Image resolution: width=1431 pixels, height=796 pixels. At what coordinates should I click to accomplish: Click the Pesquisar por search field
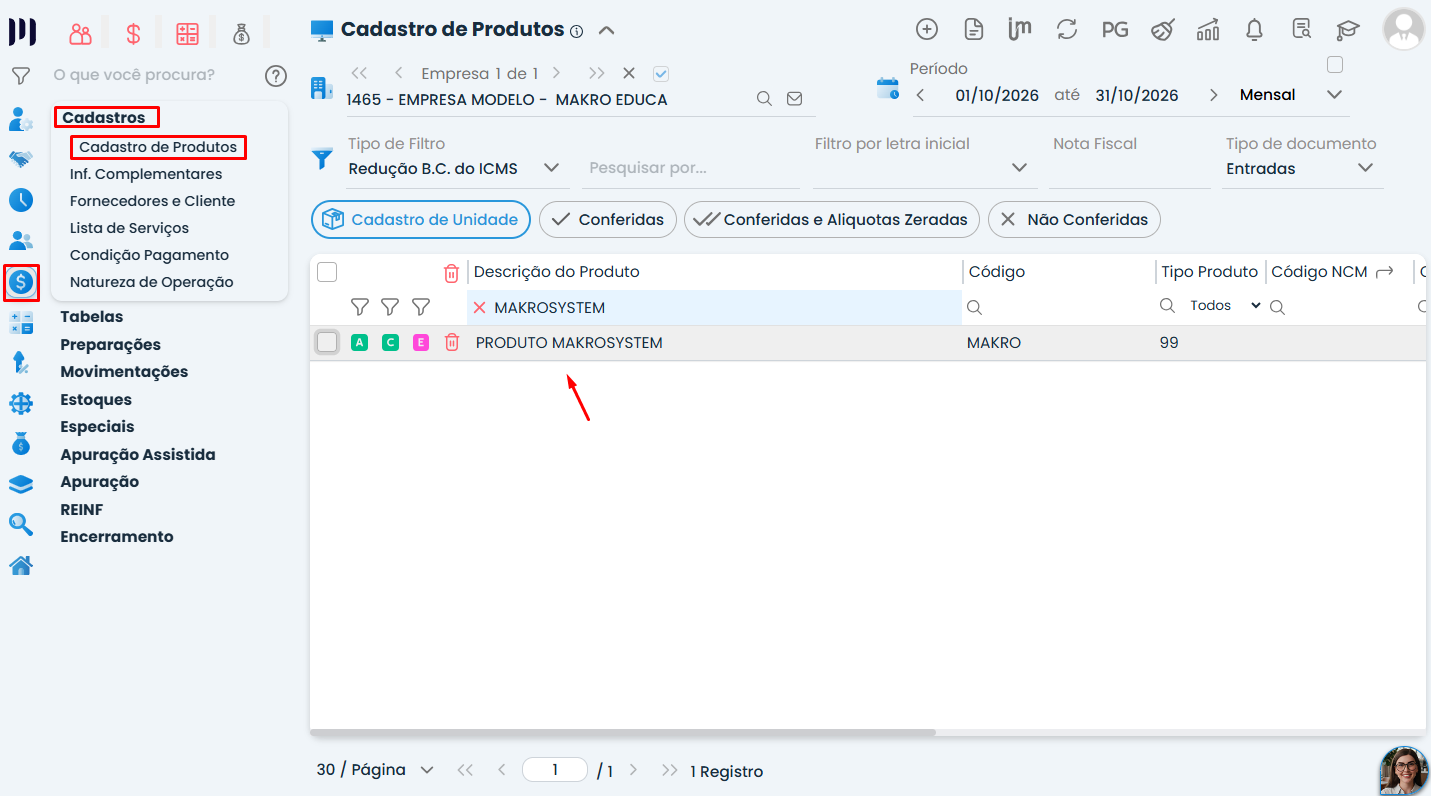[x=691, y=168]
